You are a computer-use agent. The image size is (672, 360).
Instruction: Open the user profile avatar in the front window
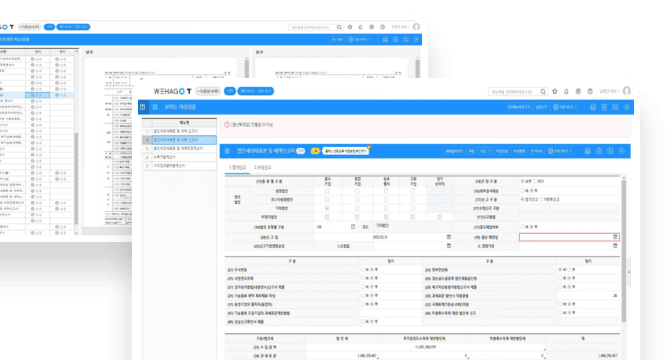click(627, 91)
